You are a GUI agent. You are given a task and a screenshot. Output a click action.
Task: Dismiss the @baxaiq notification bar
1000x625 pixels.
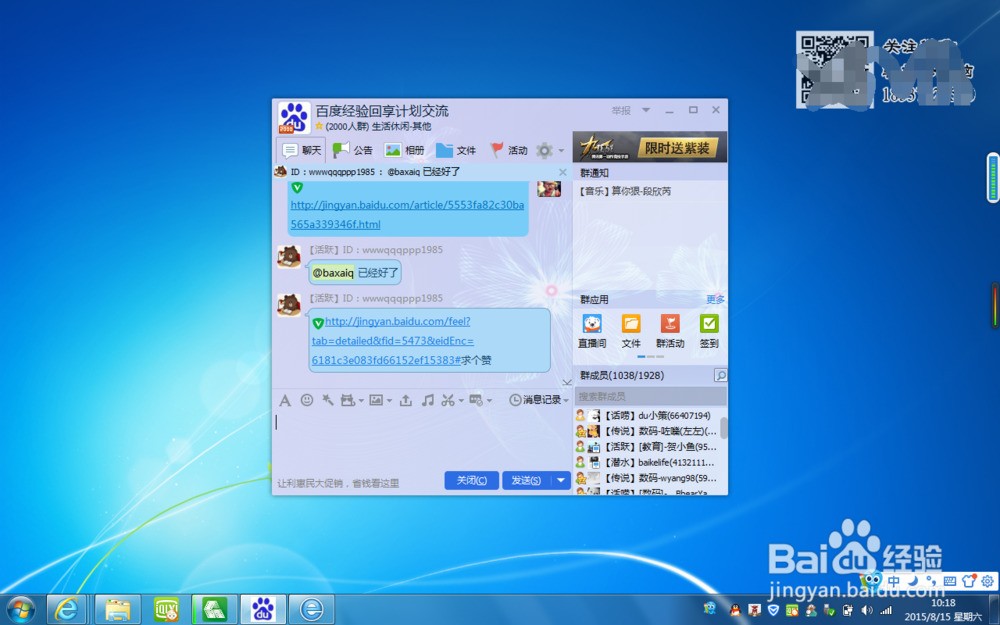562,172
